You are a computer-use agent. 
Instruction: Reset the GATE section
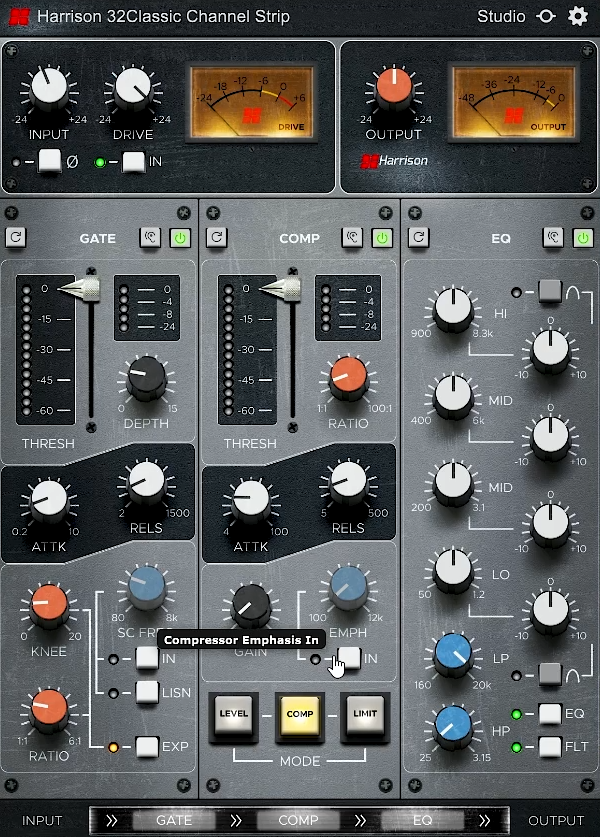click(x=15, y=237)
